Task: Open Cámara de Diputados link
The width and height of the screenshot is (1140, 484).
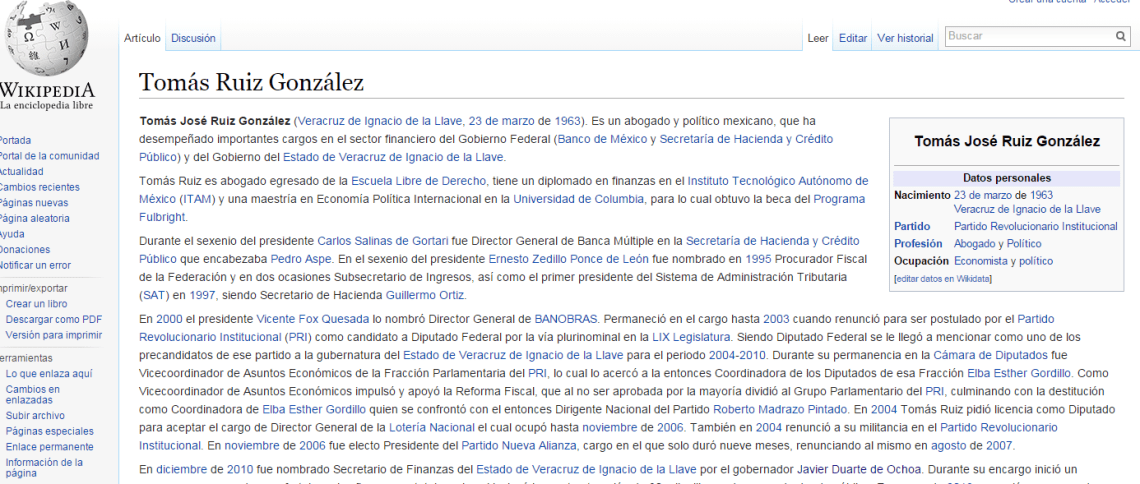Action: (990, 355)
